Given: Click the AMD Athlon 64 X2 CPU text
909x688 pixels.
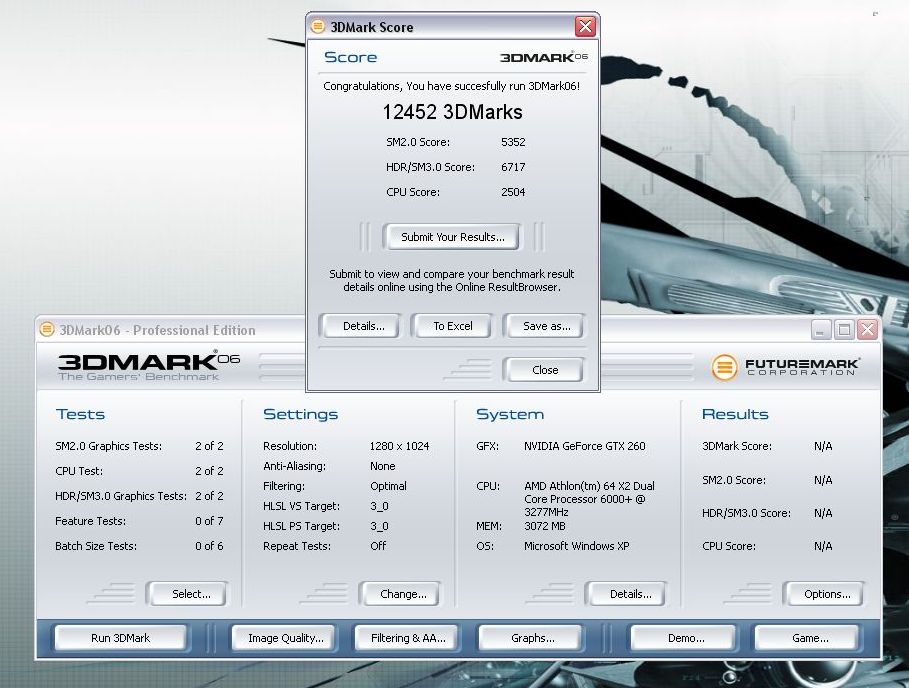Looking at the screenshot, I should 589,499.
